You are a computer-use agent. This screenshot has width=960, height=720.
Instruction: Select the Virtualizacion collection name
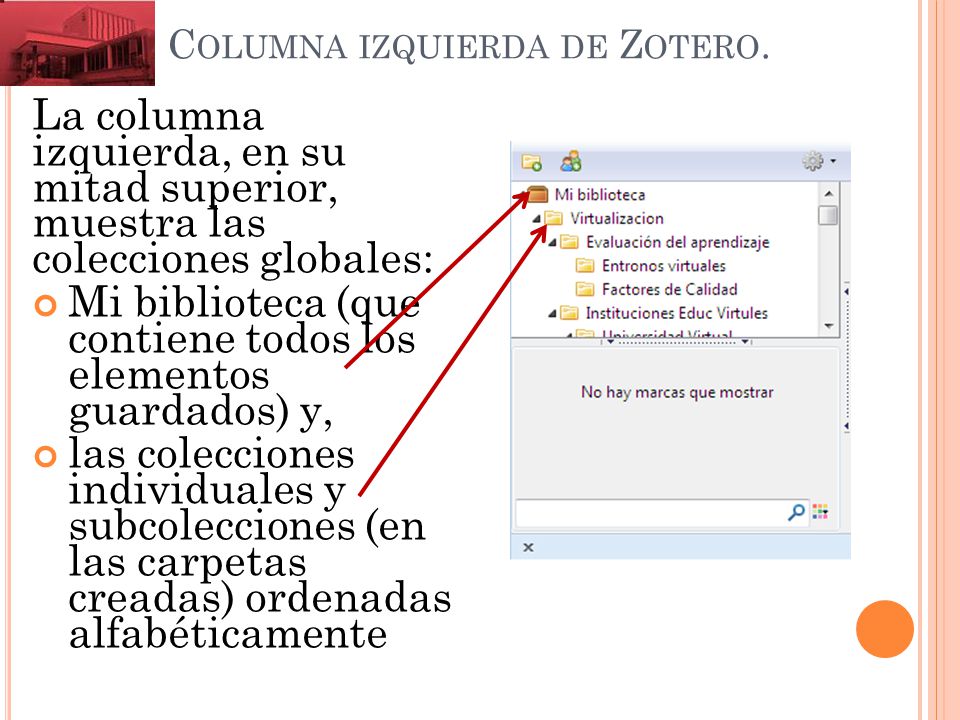point(617,219)
